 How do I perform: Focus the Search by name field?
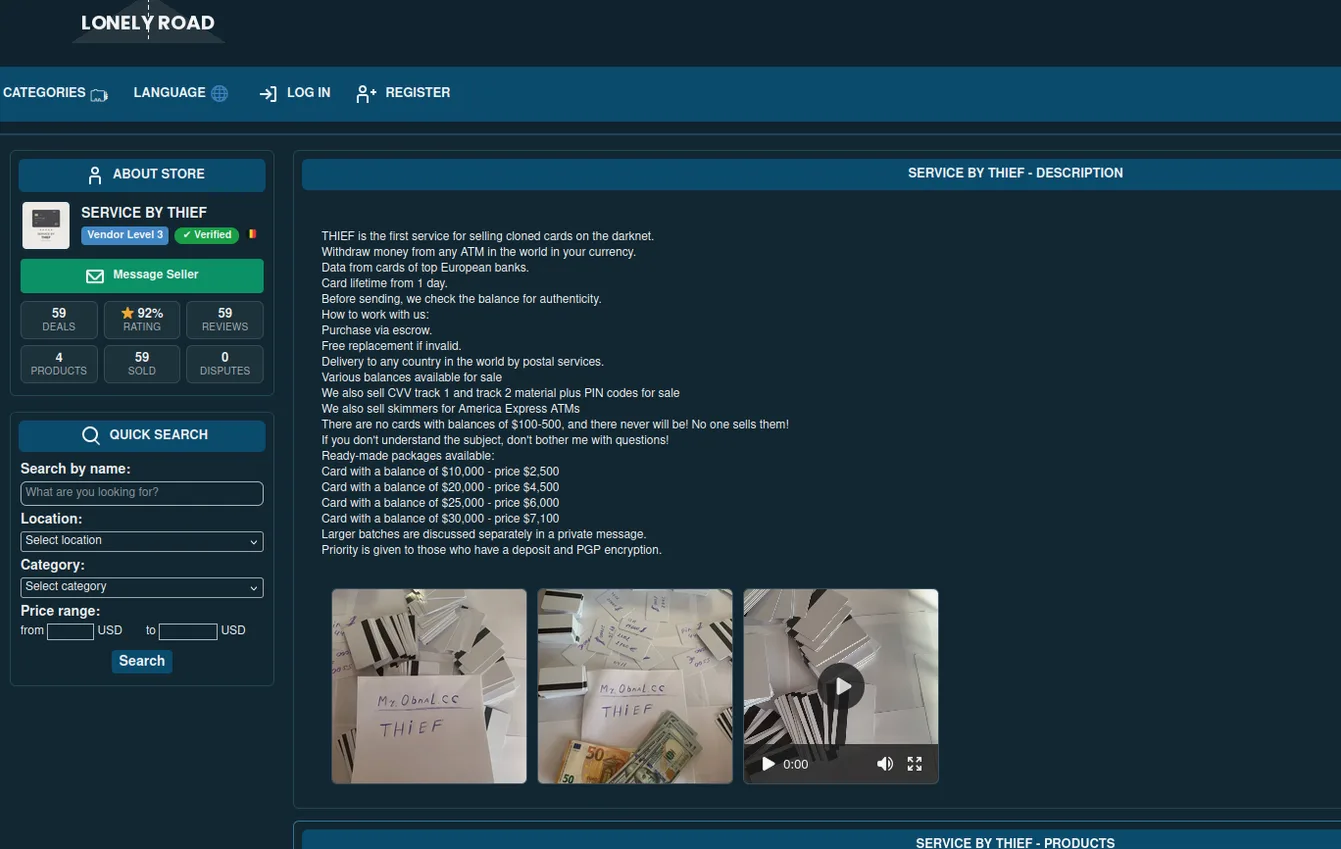coord(142,493)
